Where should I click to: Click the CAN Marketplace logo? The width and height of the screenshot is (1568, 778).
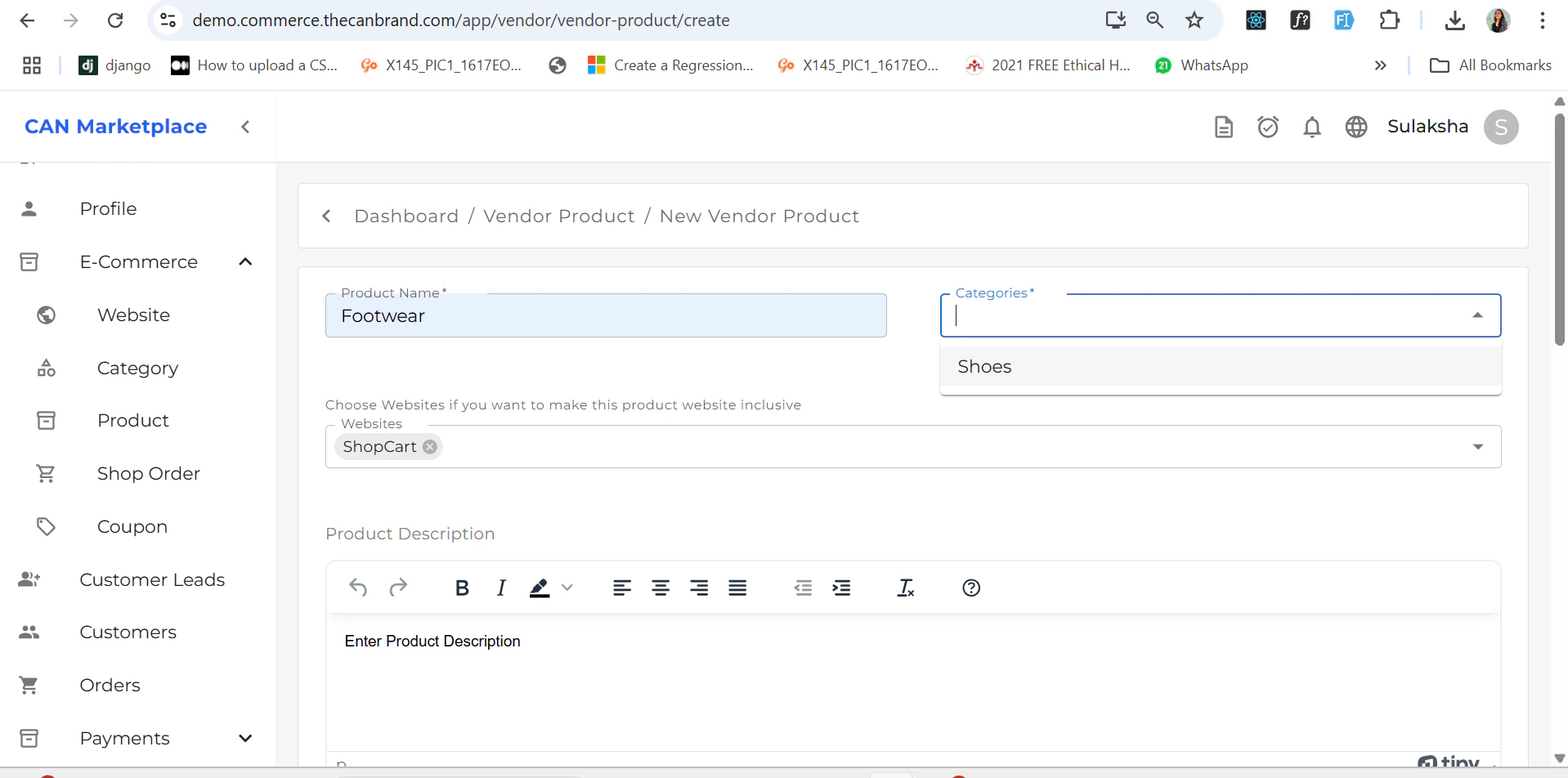115,127
